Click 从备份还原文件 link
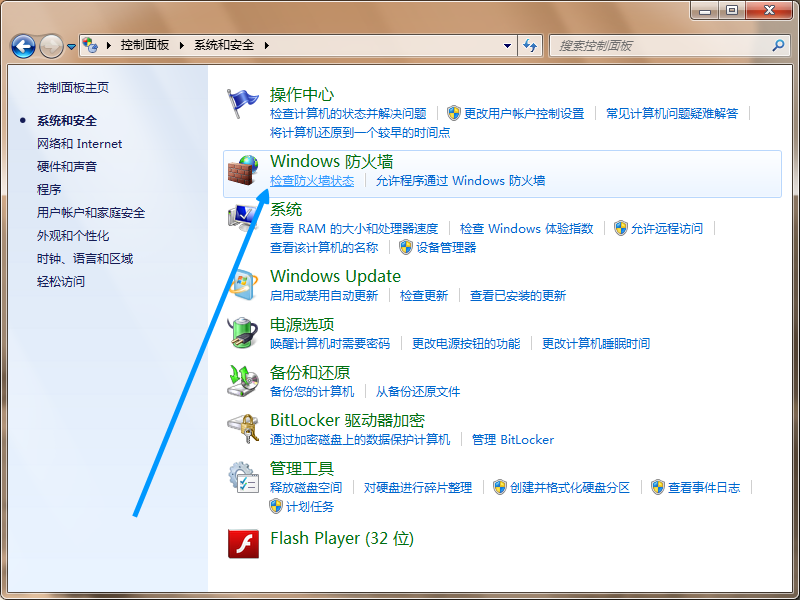 [x=418, y=391]
